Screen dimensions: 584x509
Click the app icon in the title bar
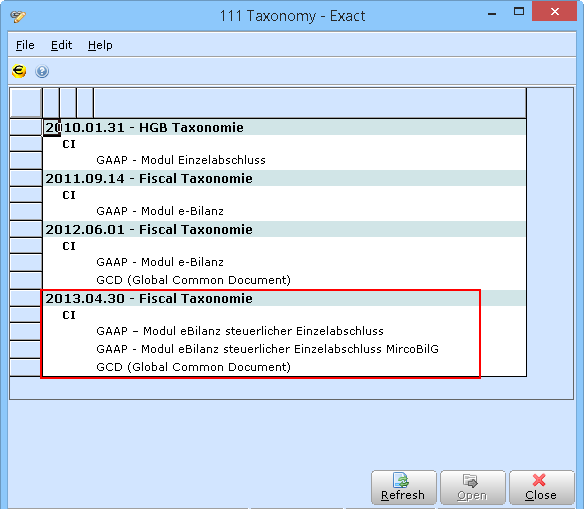18,16
